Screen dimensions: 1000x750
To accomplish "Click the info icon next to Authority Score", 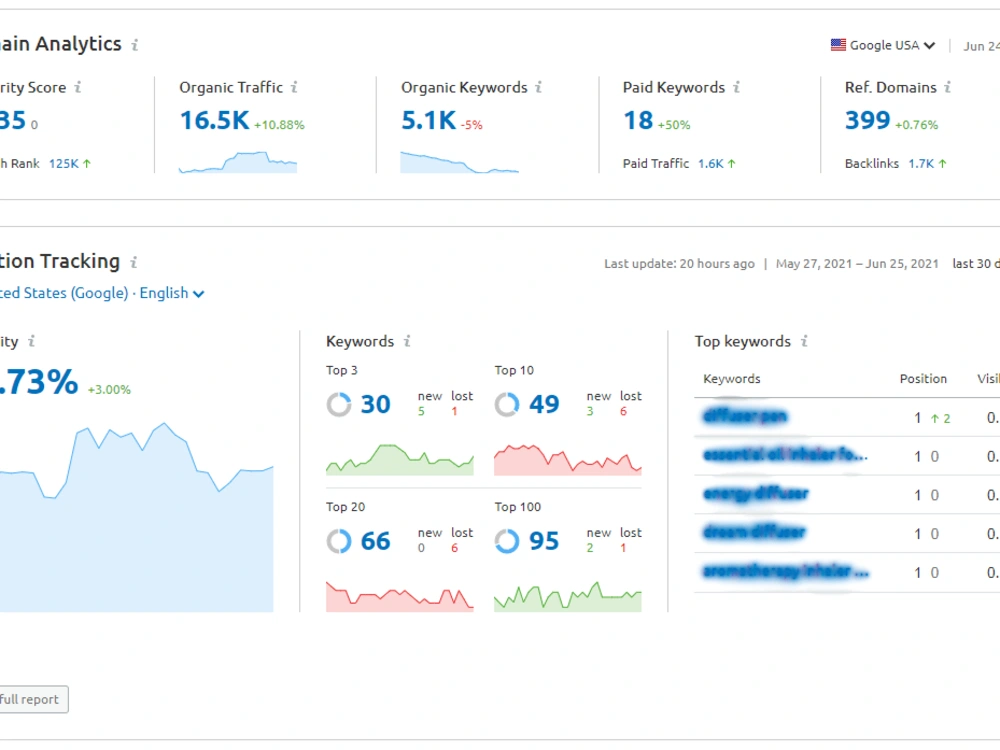I will pyautogui.click(x=78, y=87).
